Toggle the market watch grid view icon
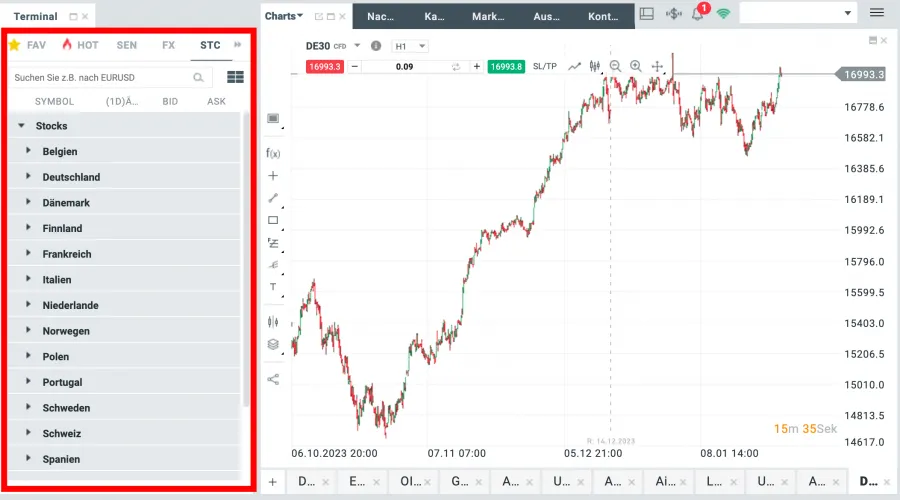The image size is (900, 500). (x=235, y=77)
